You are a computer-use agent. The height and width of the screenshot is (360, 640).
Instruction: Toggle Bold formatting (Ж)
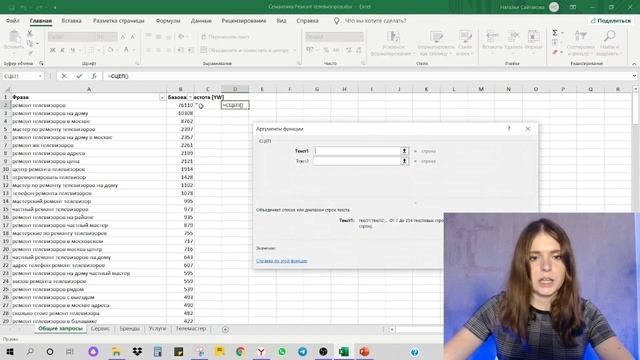click(x=53, y=50)
